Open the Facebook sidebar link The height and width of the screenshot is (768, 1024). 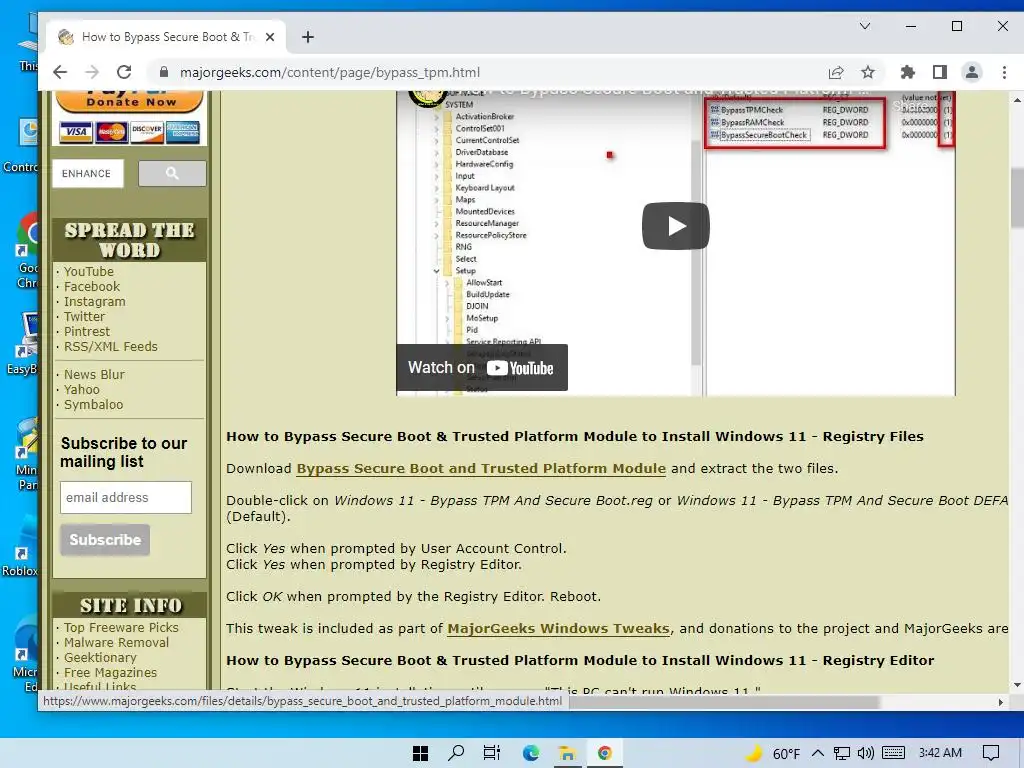click(92, 286)
